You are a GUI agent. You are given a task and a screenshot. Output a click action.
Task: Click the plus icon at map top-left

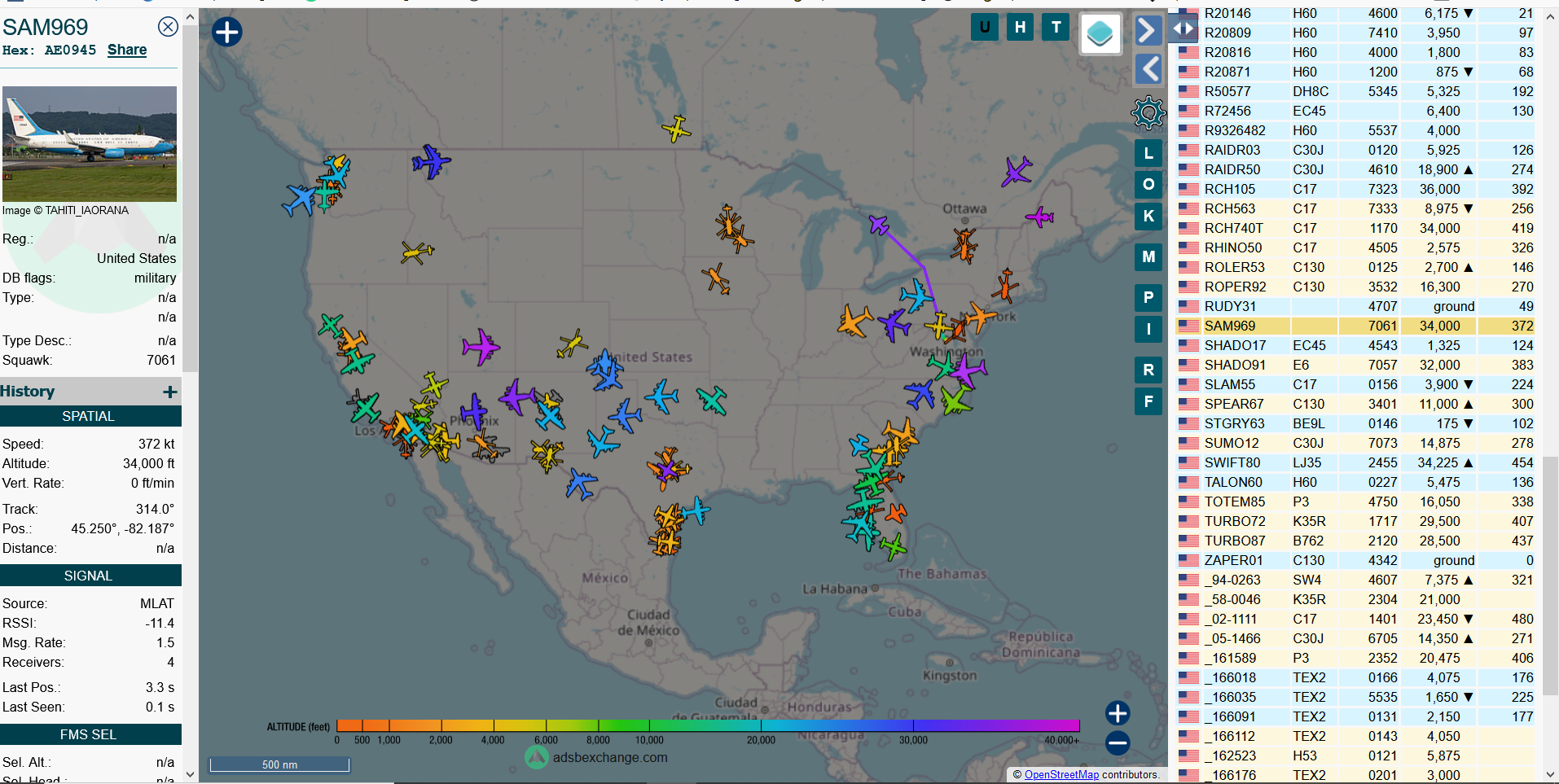227,32
